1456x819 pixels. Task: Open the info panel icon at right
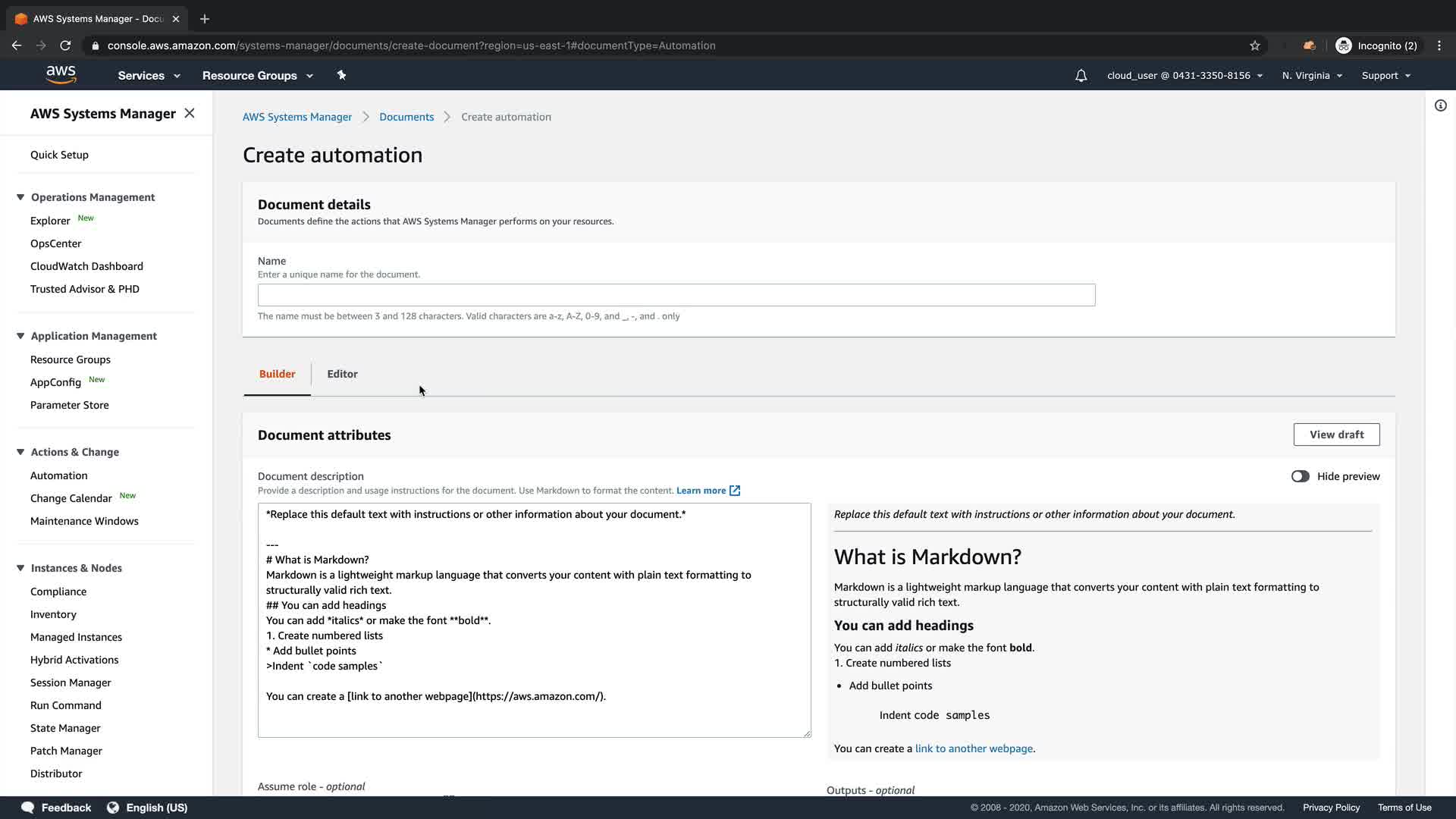(1440, 105)
